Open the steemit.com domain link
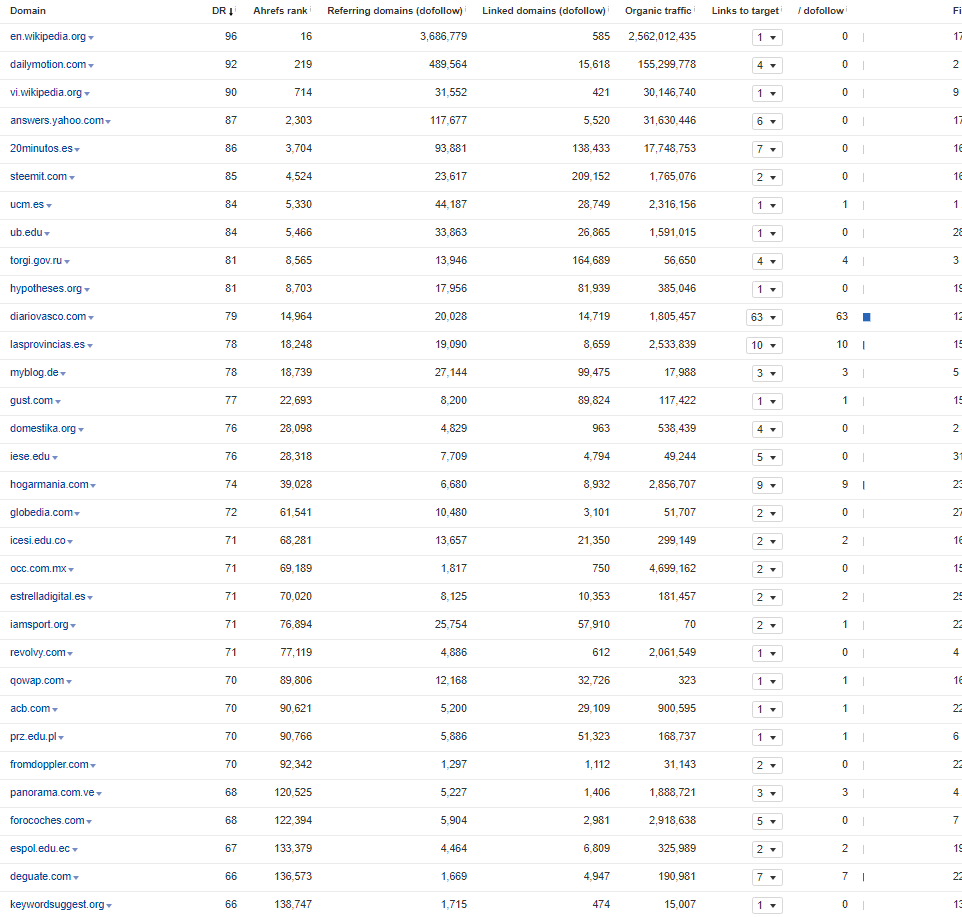This screenshot has height=917, width=962. tap(39, 177)
